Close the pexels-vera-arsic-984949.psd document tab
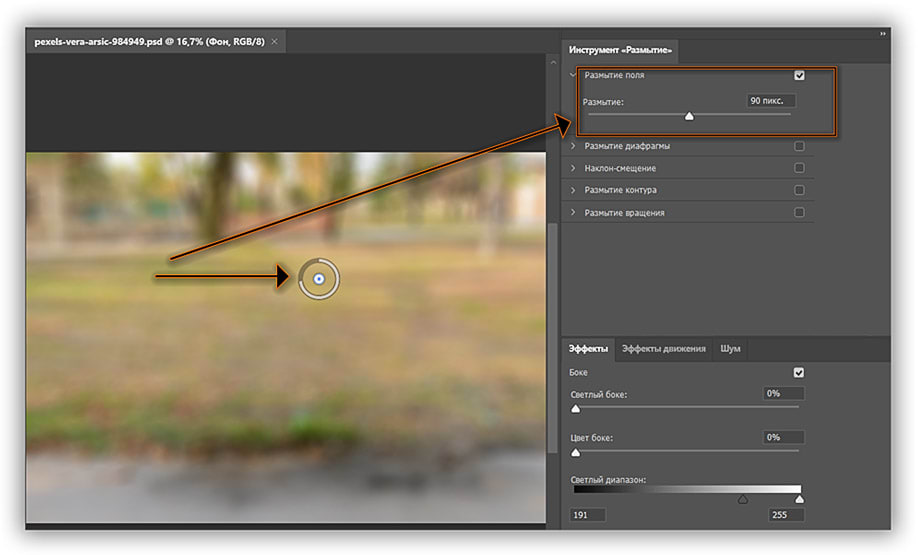Image resolution: width=918 pixels, height=555 pixels. (275, 42)
